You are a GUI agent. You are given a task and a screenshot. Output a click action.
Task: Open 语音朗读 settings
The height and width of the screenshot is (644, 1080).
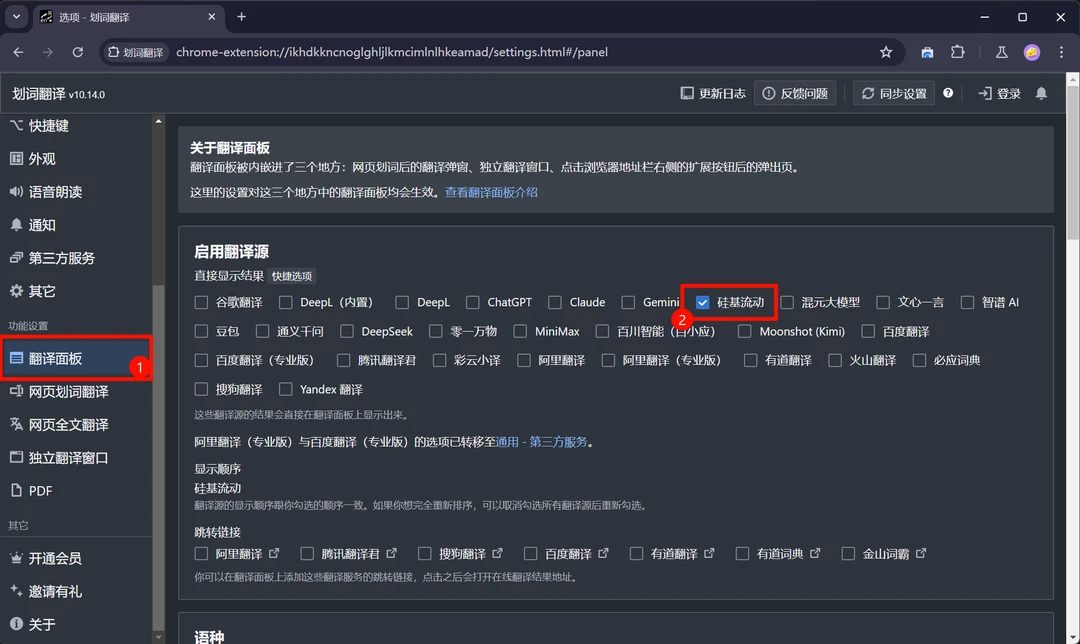point(76,191)
